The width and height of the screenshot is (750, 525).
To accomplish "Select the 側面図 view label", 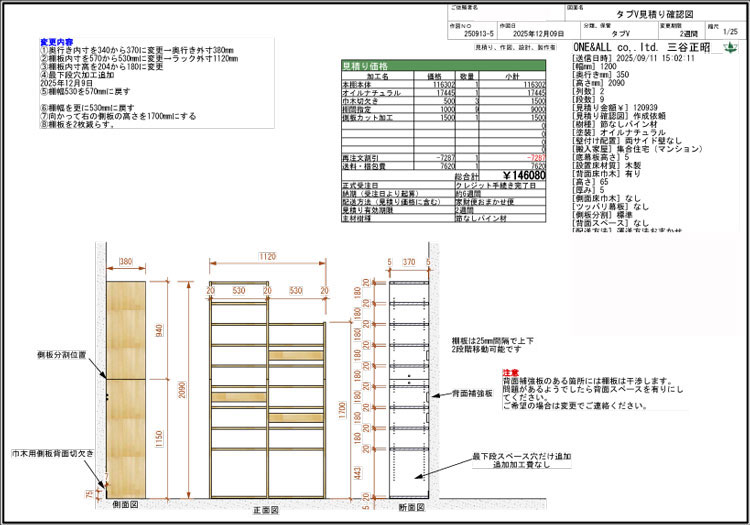I will [x=125, y=509].
